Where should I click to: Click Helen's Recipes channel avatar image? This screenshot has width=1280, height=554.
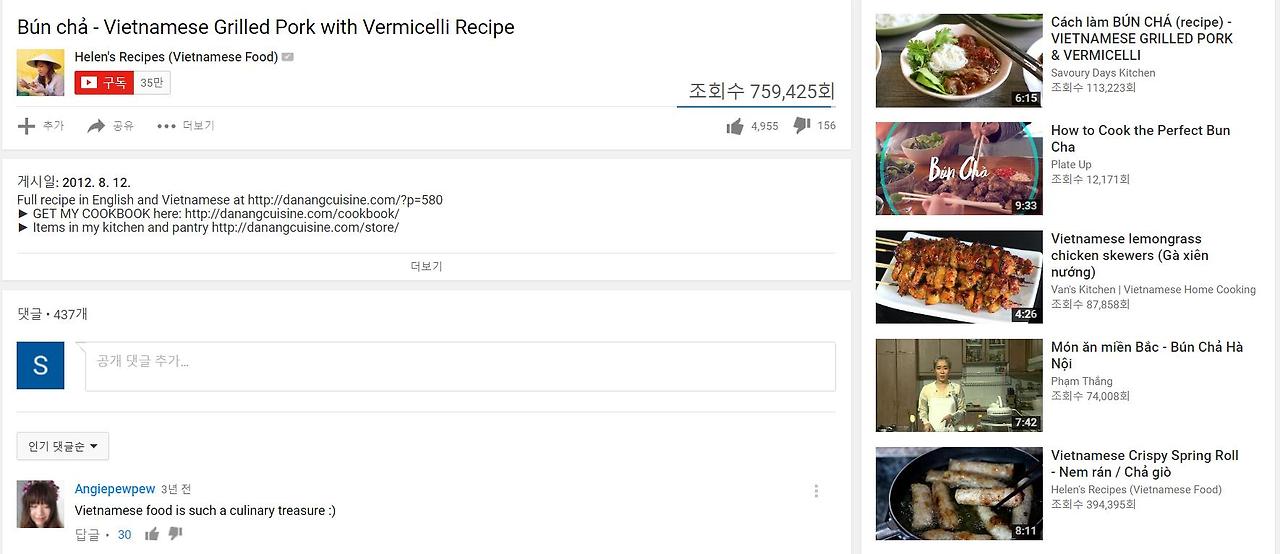point(40,72)
